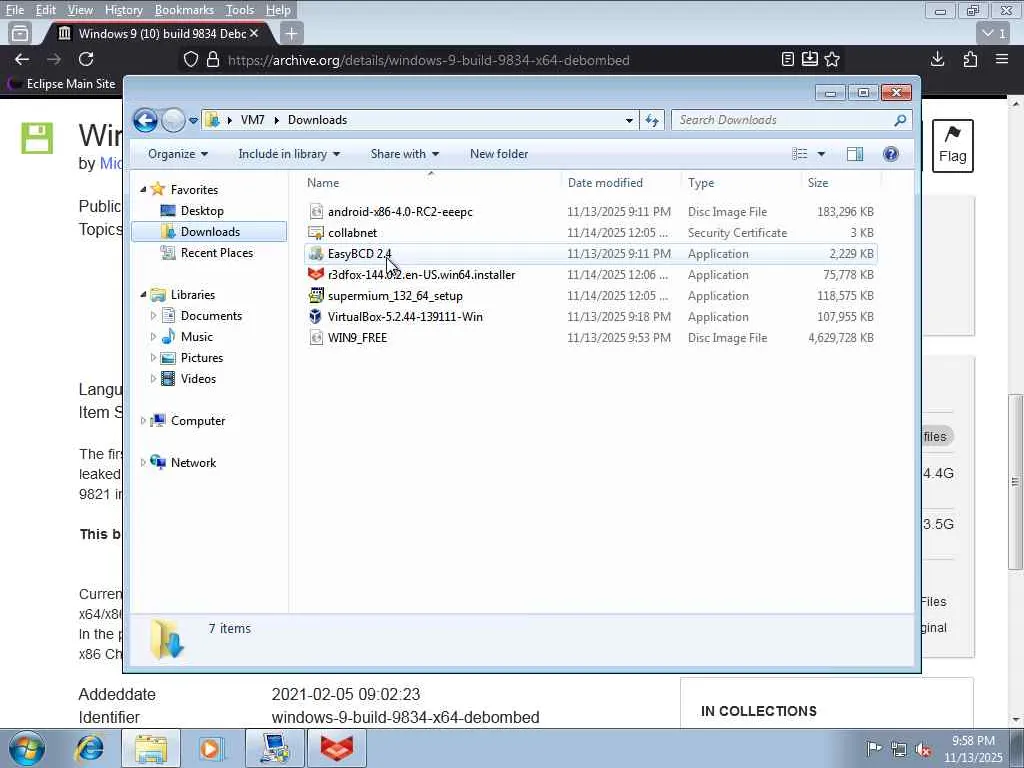Screen dimensions: 1024x768
Task: Open the Pictures library
Action: point(202,358)
